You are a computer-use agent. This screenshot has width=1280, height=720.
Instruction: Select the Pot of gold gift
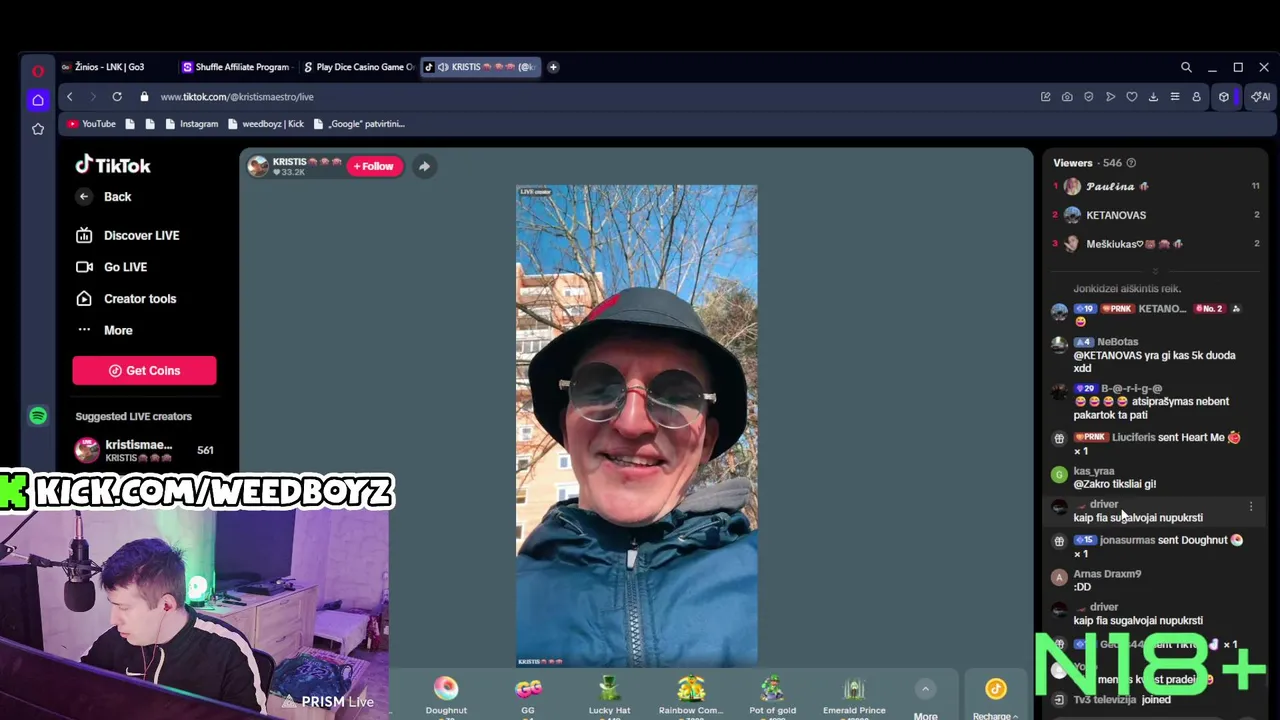772,696
